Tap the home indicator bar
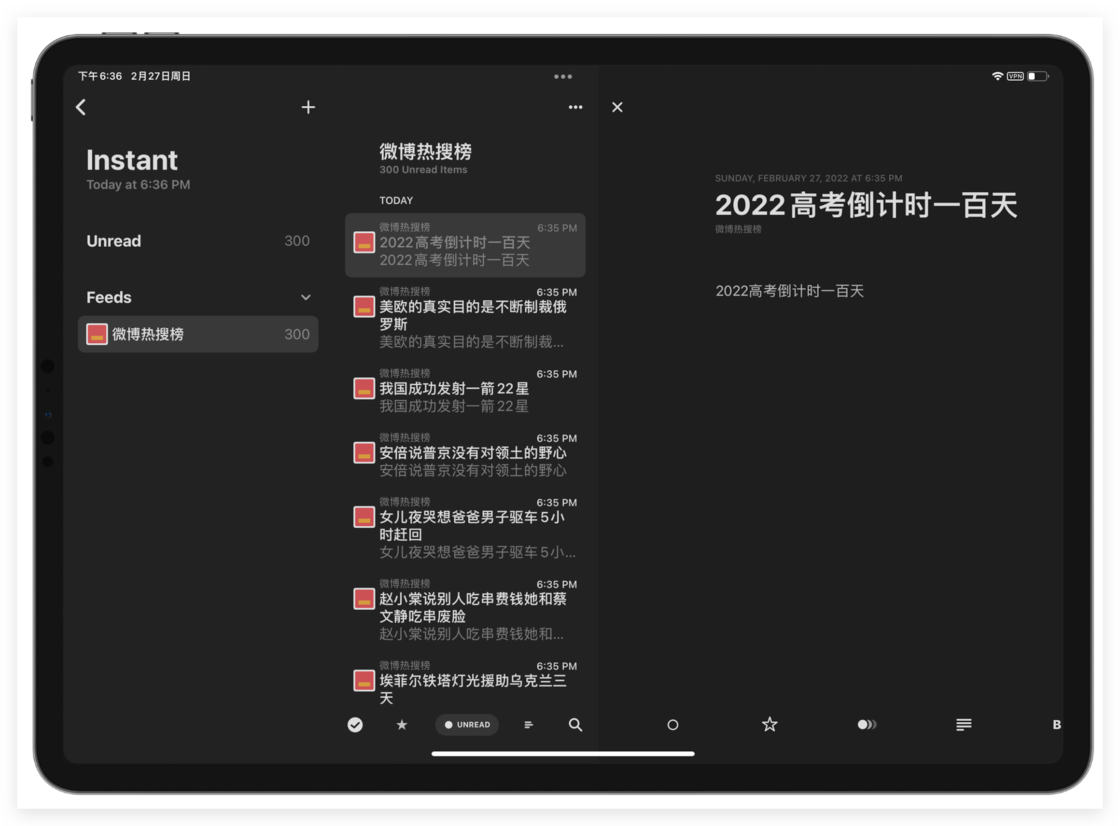This screenshot has width=1120, height=826. pyautogui.click(x=563, y=753)
